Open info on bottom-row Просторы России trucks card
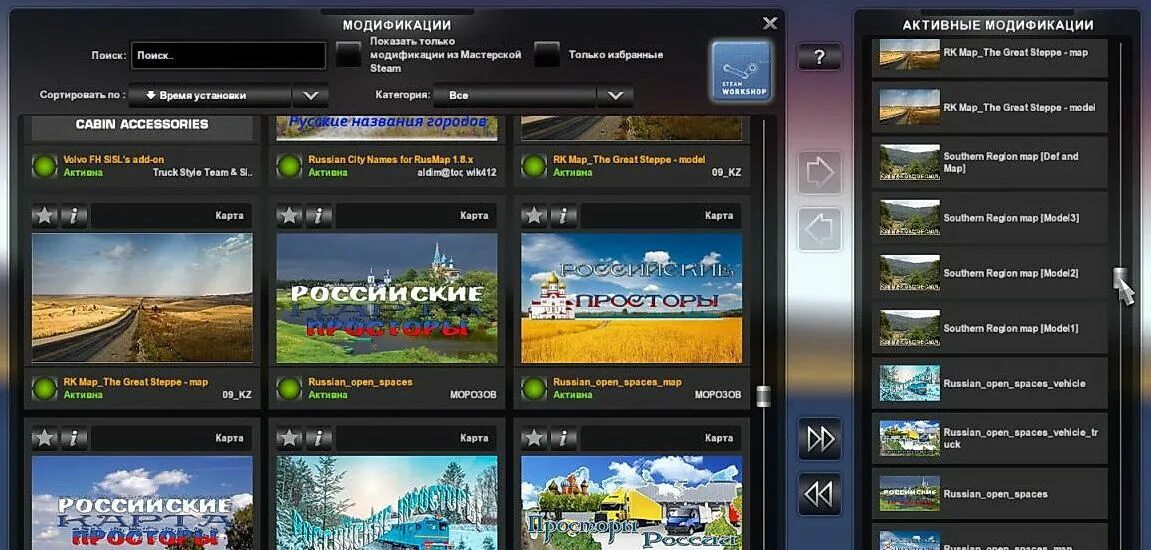 pos(563,438)
